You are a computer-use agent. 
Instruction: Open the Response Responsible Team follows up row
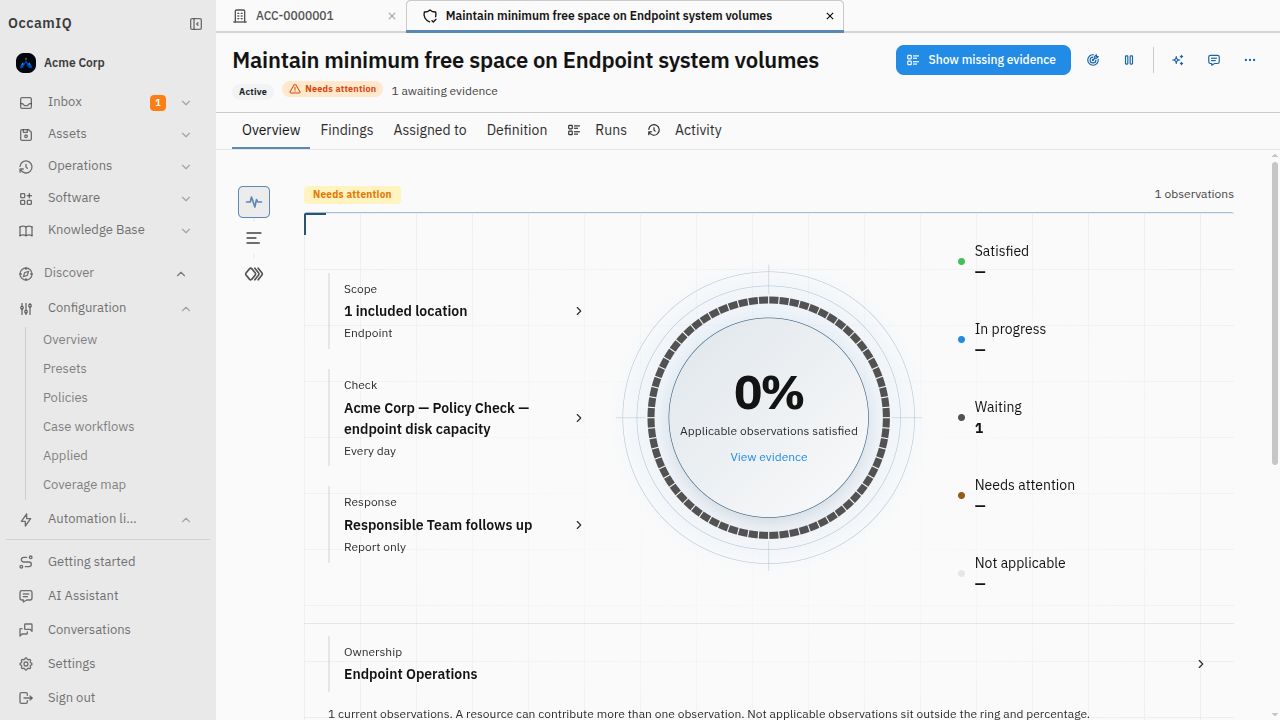pyautogui.click(x=458, y=525)
